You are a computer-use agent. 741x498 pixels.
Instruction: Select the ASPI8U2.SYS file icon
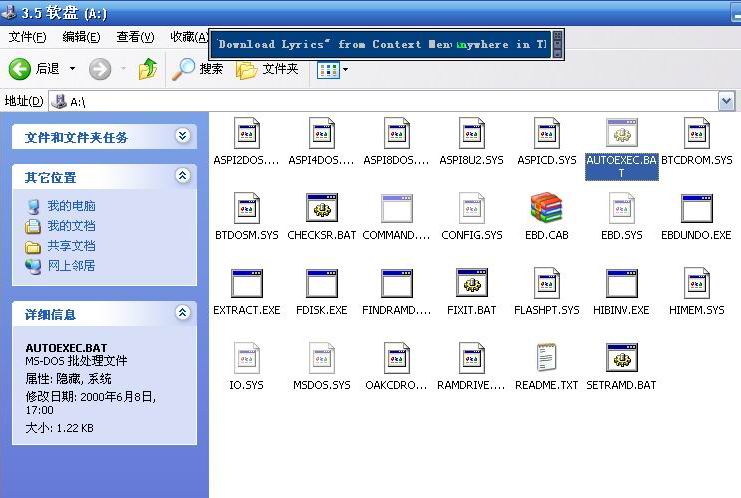472,133
